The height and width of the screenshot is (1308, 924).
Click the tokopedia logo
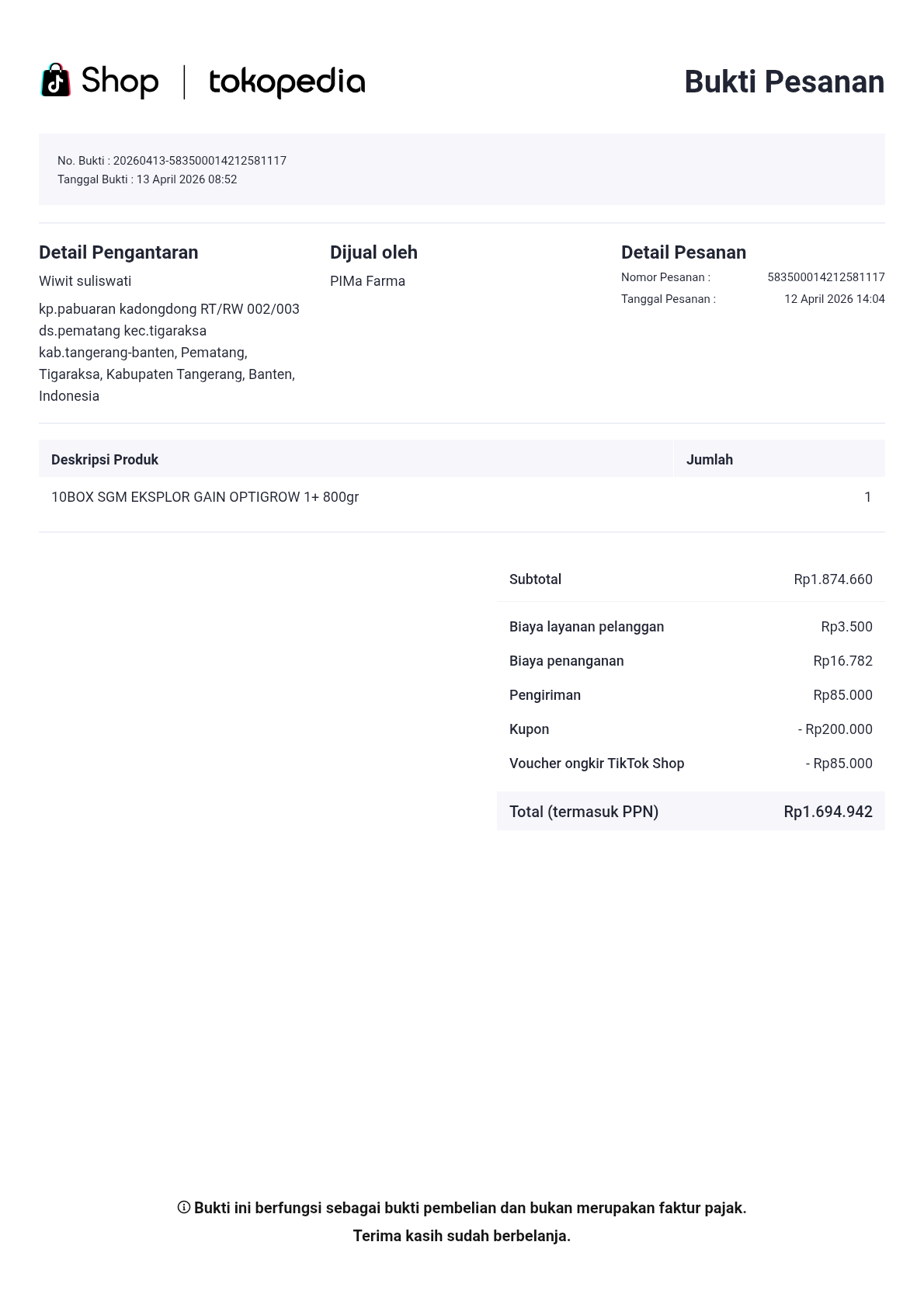click(x=287, y=82)
